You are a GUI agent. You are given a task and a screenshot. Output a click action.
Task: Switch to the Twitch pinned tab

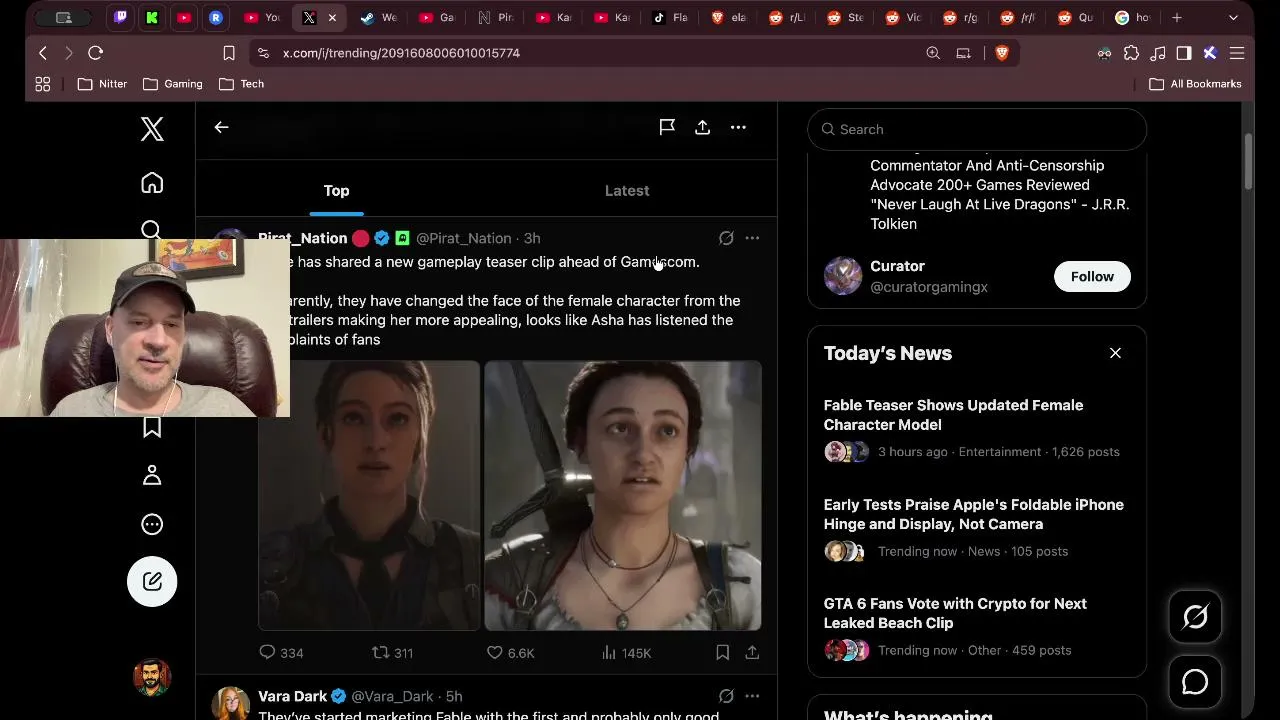tap(121, 17)
